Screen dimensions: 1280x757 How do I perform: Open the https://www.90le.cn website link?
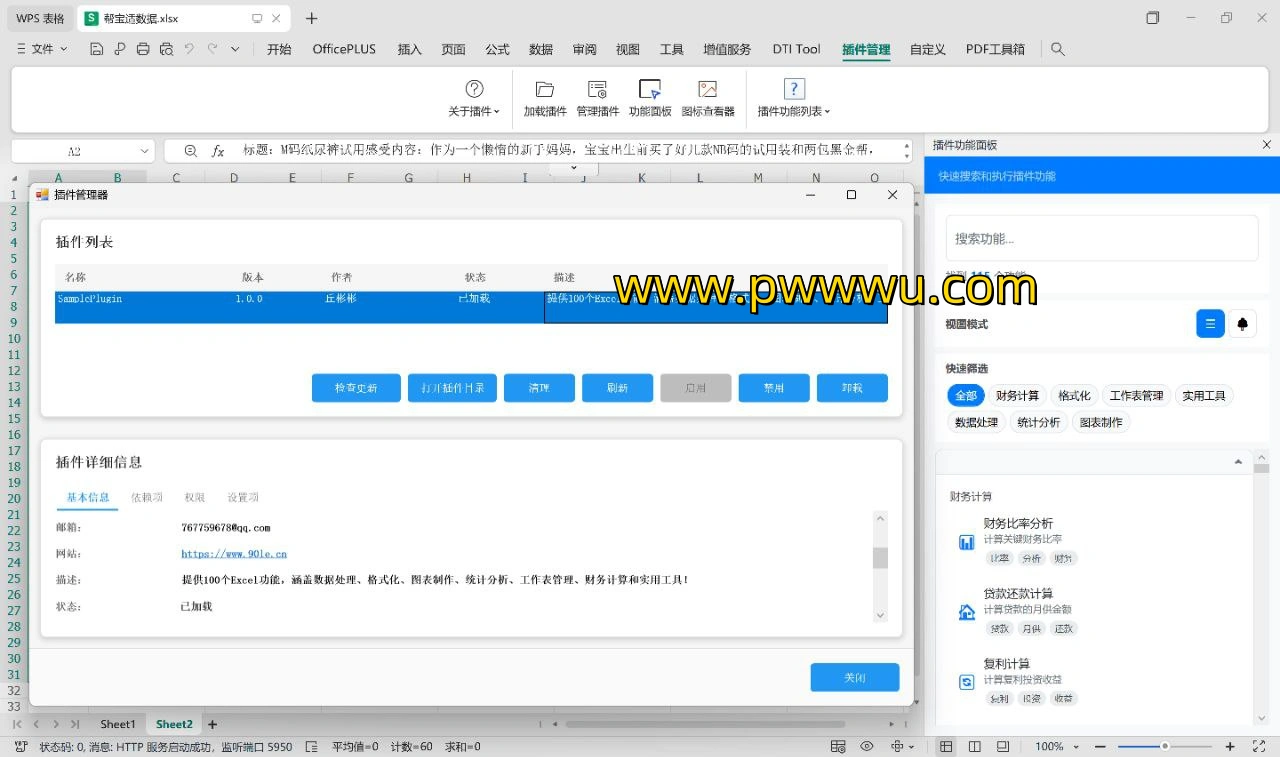(234, 553)
